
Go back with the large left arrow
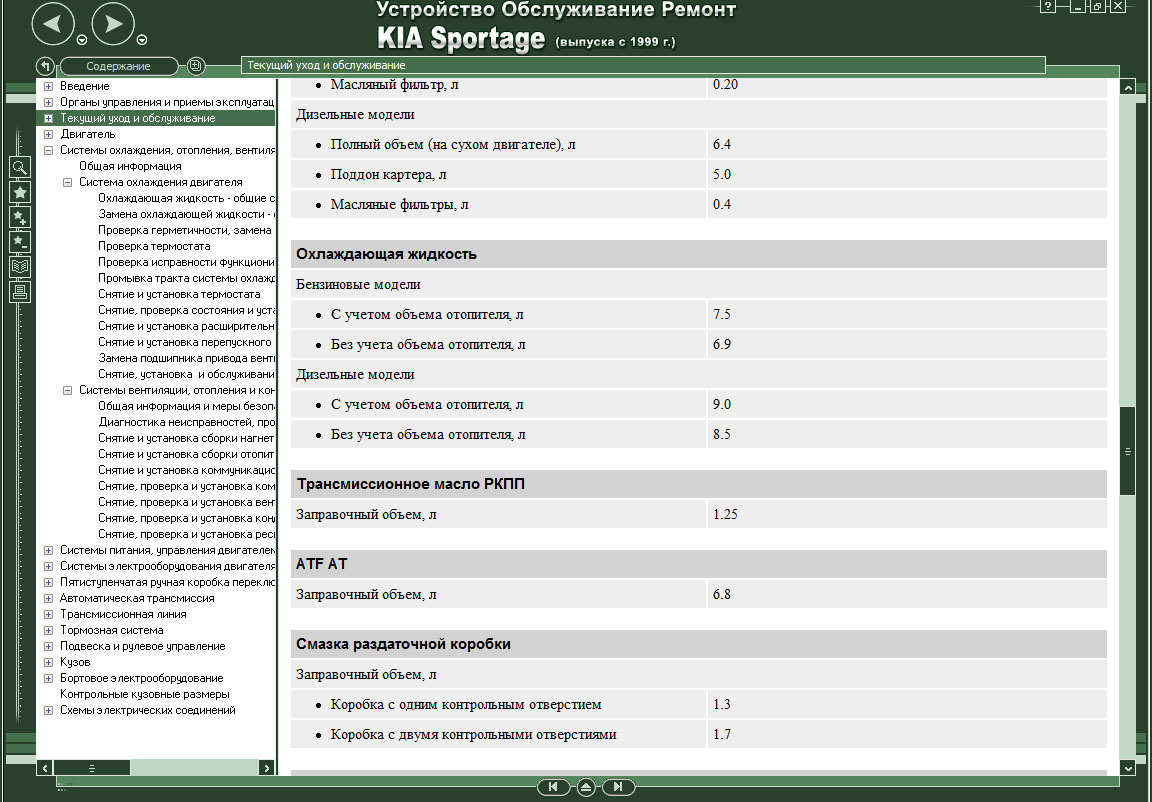click(x=53, y=24)
